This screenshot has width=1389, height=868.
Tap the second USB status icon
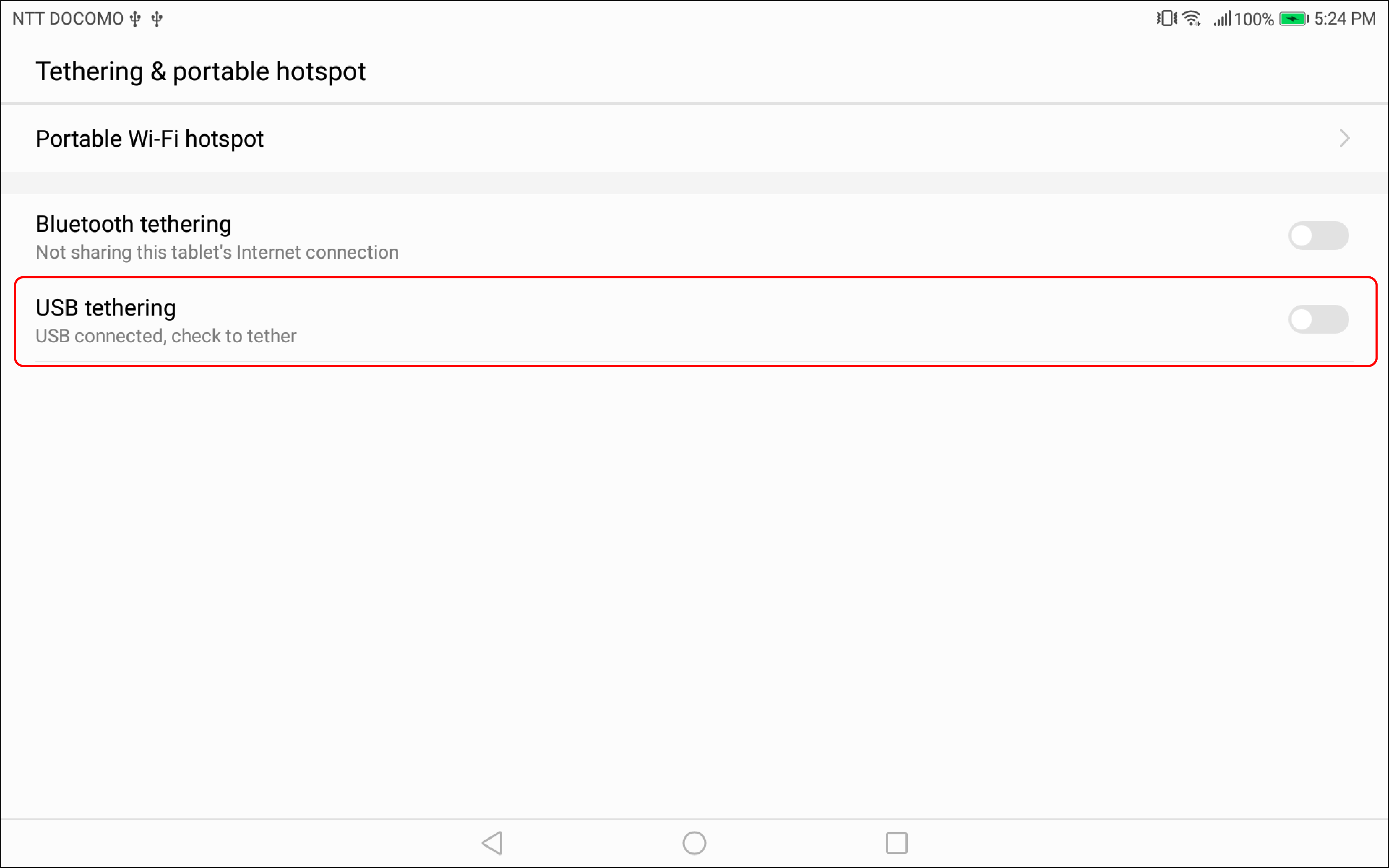(x=157, y=19)
